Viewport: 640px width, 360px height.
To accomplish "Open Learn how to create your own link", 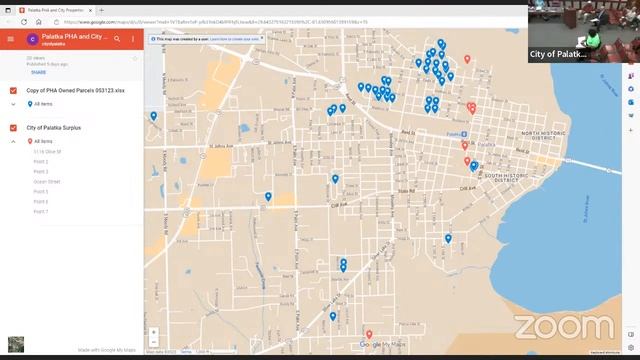I will [x=234, y=39].
